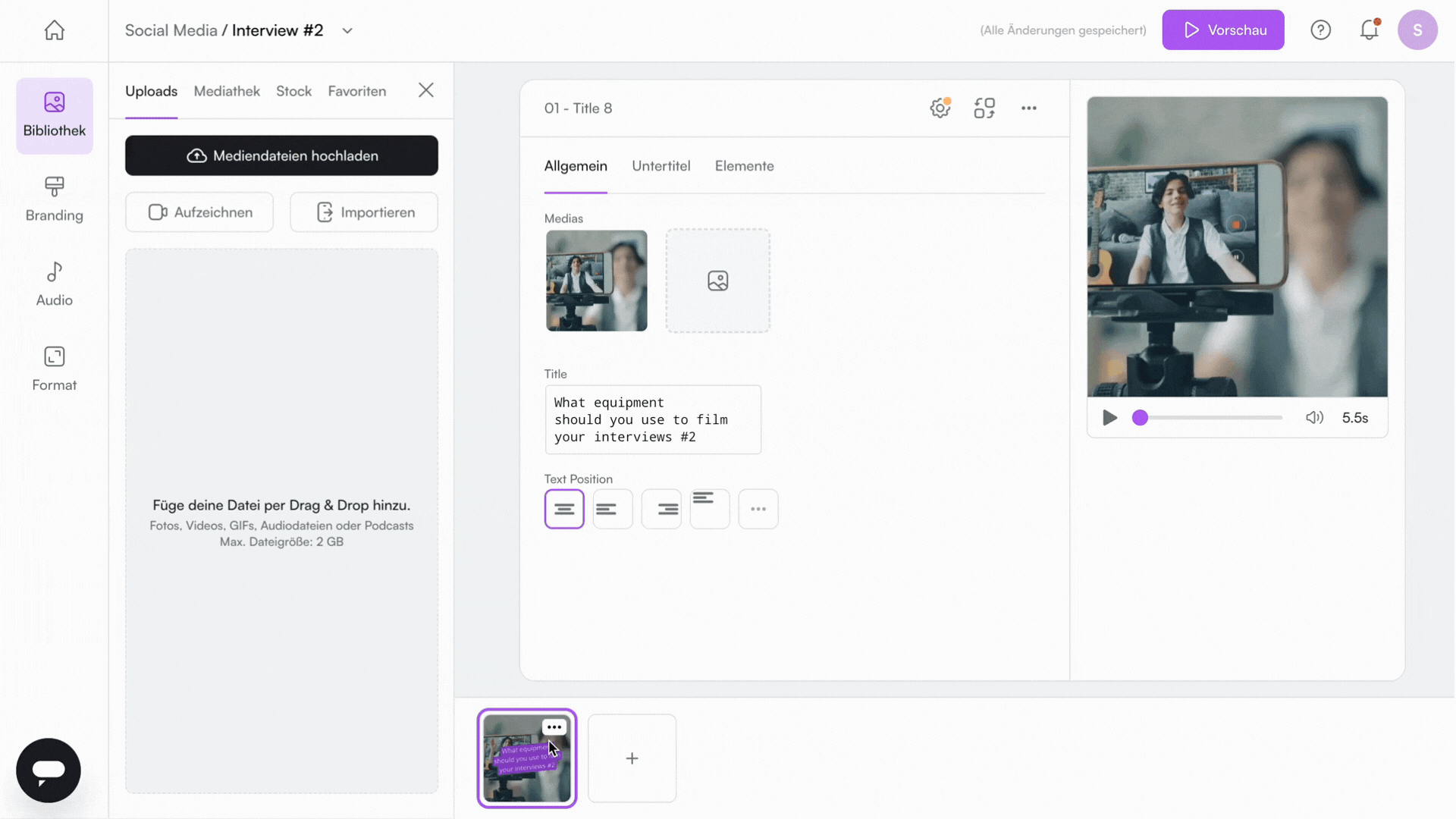Screen dimensions: 1456x819
Task: Click the empty media placeholder slot
Action: pos(718,281)
